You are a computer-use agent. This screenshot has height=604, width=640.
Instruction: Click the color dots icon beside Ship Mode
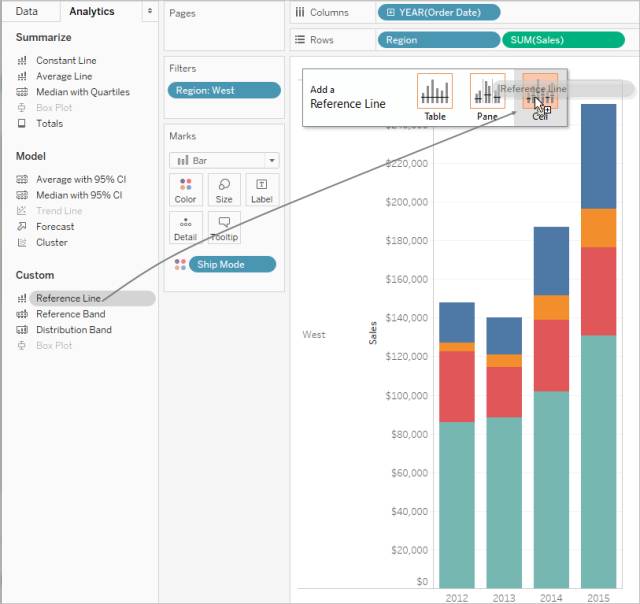tap(180, 264)
